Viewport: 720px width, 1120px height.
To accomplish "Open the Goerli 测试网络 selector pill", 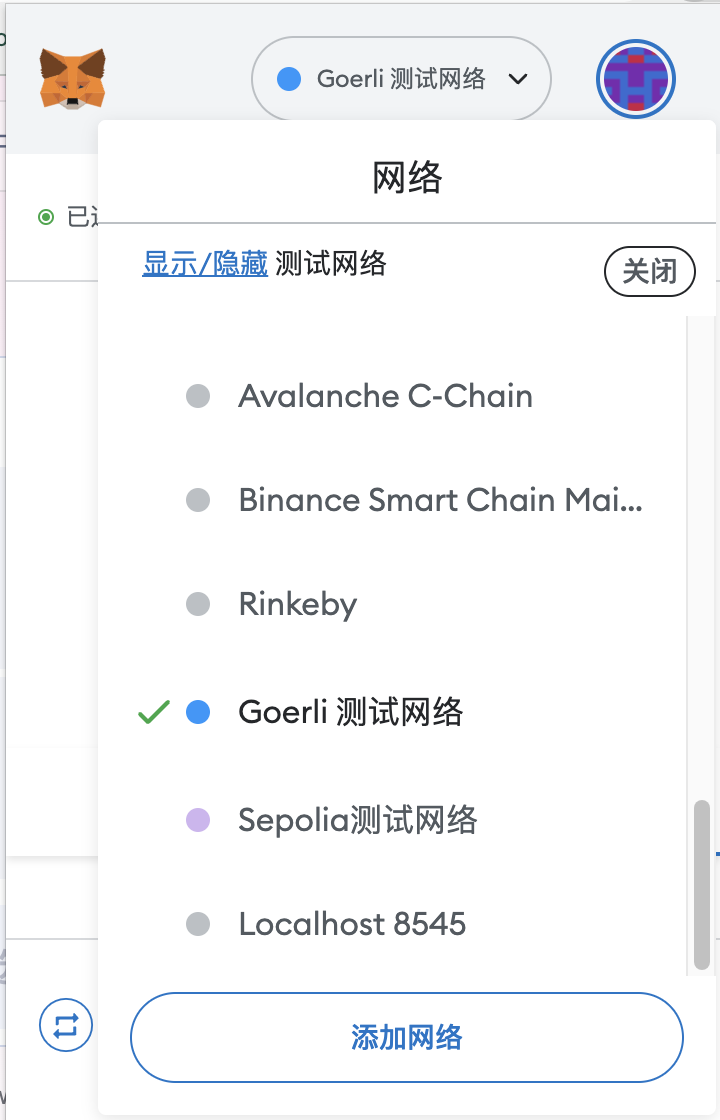I will click(x=401, y=79).
